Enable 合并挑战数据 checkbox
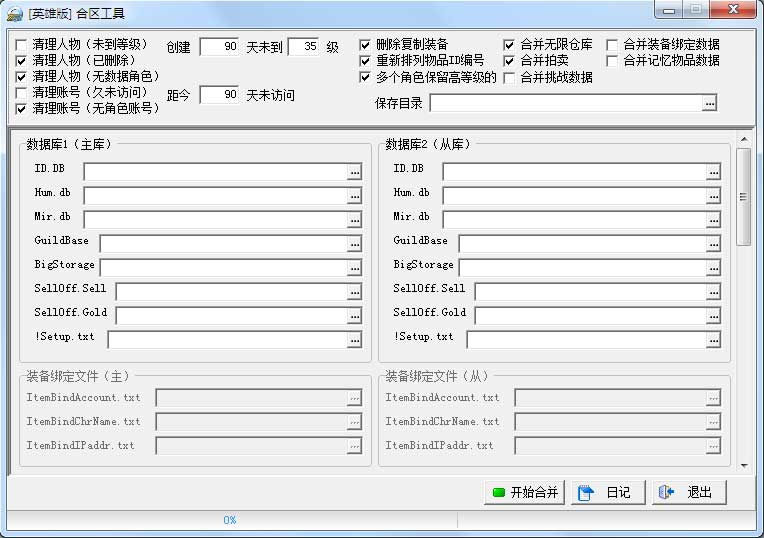 [x=509, y=78]
